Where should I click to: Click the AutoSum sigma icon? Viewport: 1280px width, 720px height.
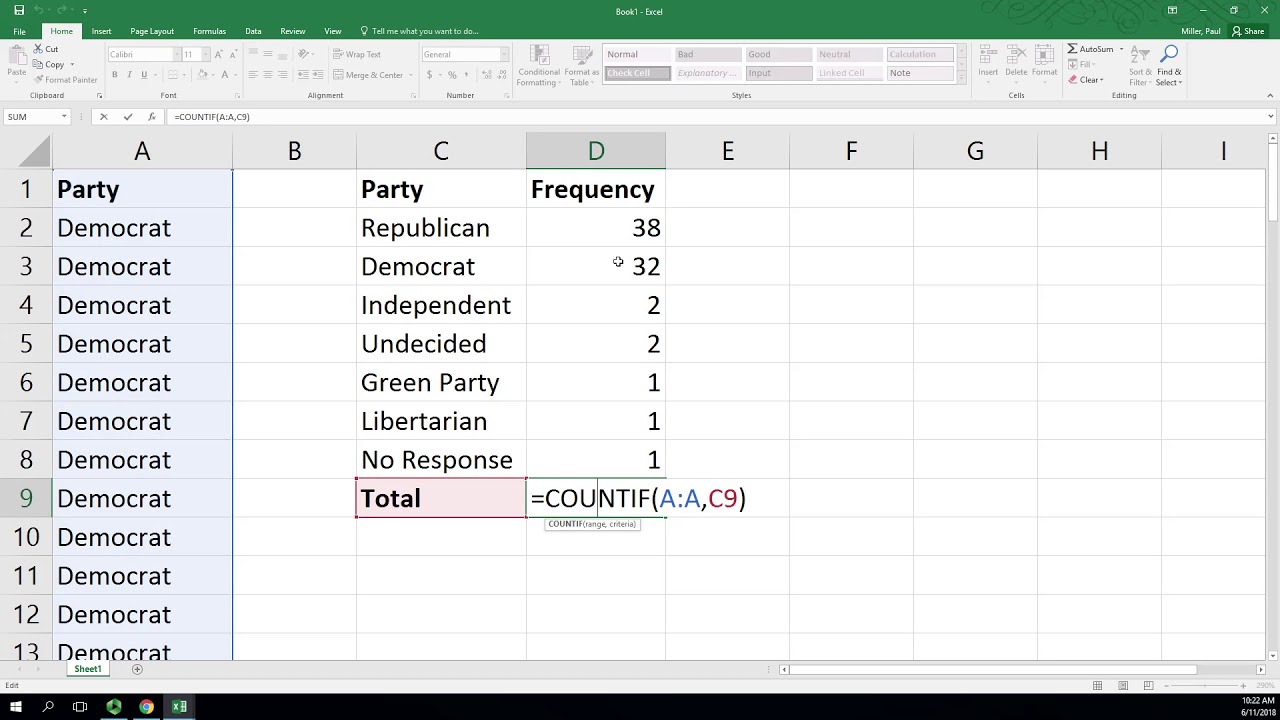1072,49
